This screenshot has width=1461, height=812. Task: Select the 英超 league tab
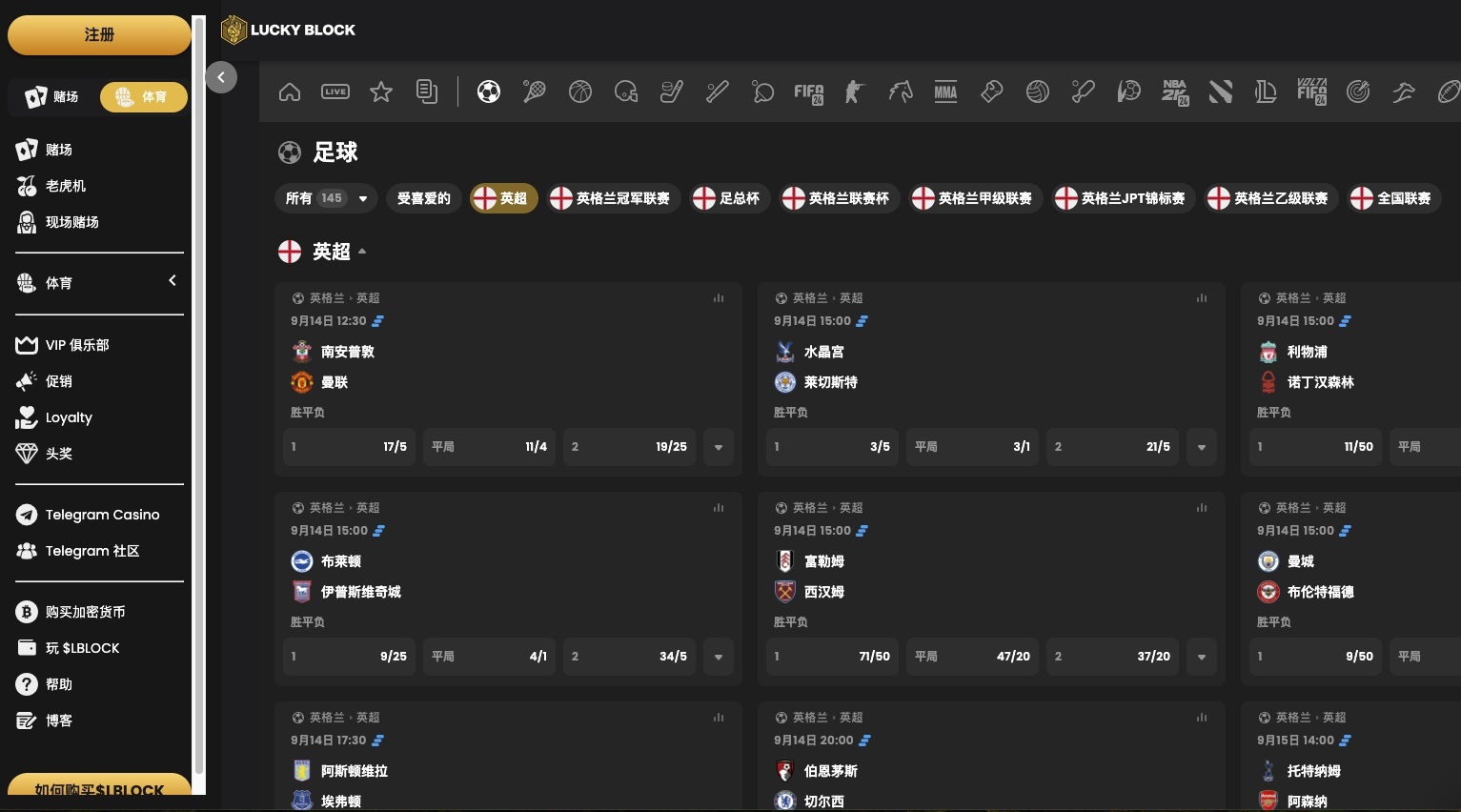click(x=504, y=198)
